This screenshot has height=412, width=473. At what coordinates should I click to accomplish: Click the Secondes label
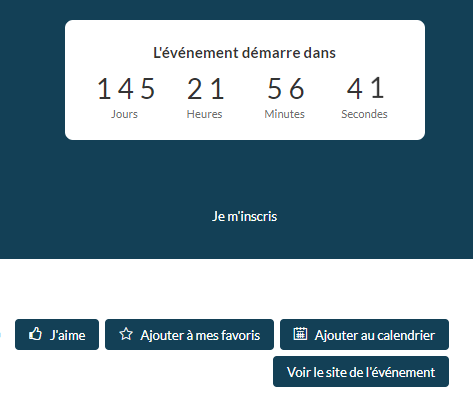click(x=364, y=114)
